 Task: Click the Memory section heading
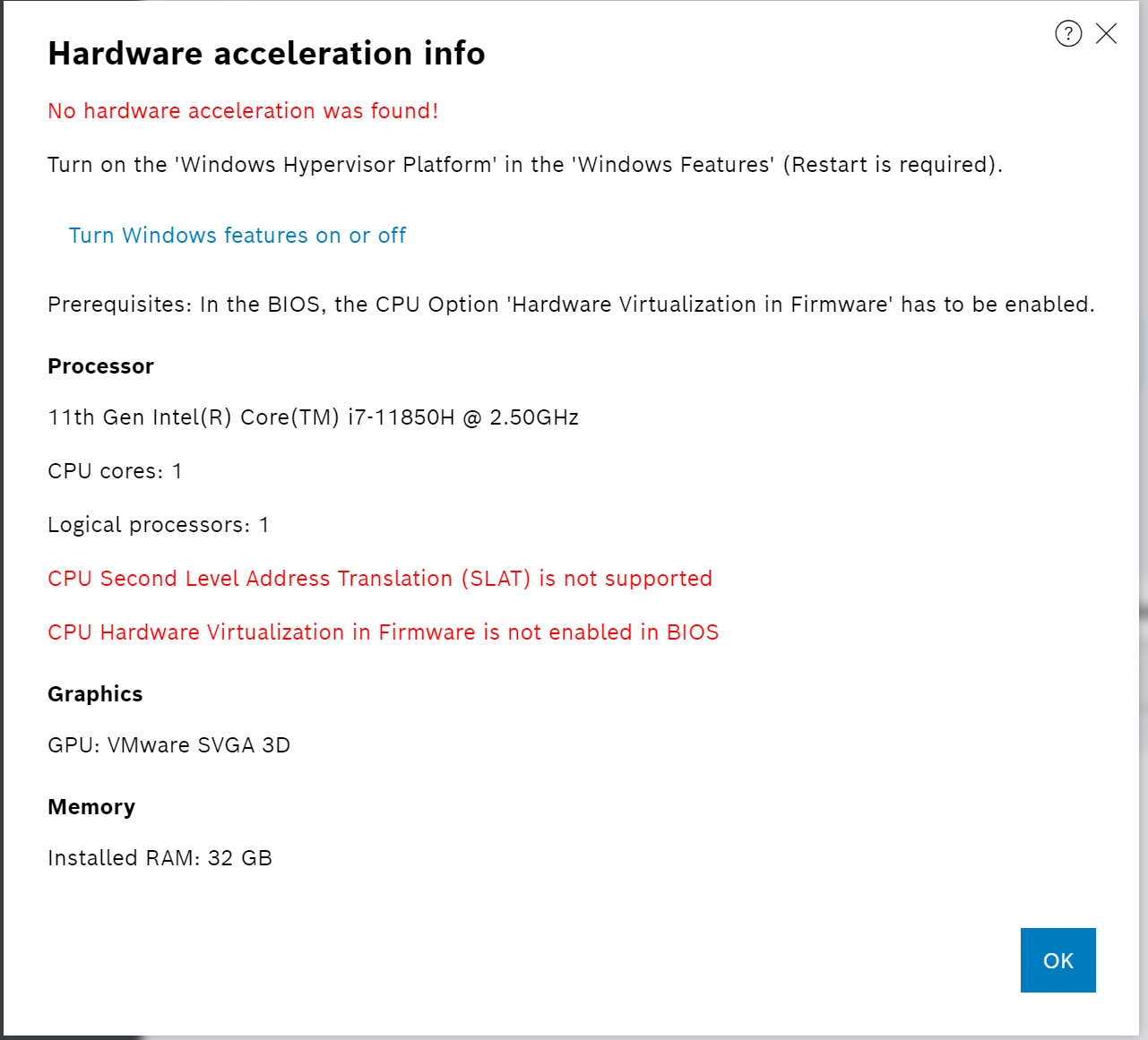(x=91, y=807)
